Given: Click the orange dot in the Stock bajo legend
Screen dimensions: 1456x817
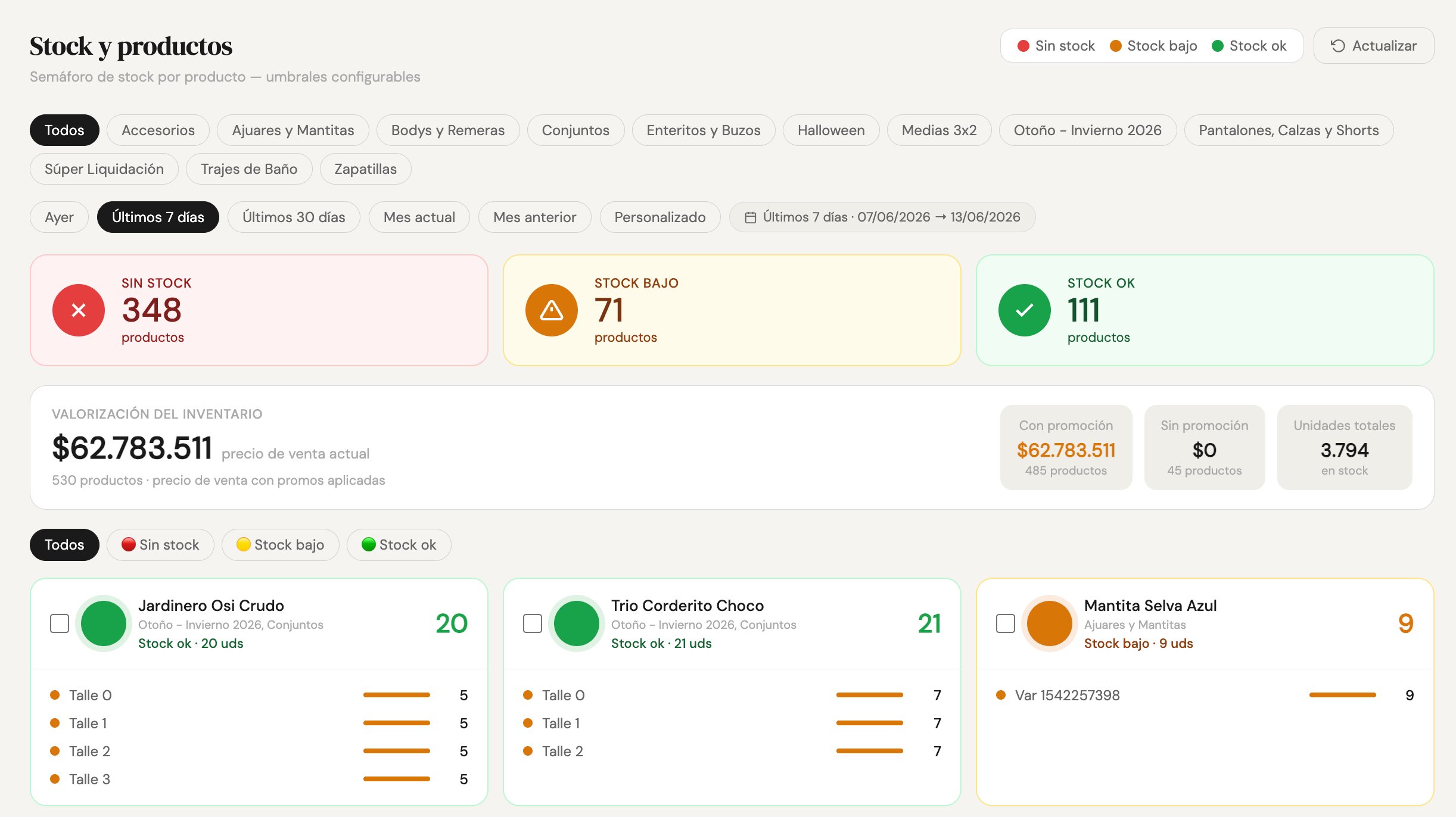Looking at the screenshot, I should (1116, 46).
